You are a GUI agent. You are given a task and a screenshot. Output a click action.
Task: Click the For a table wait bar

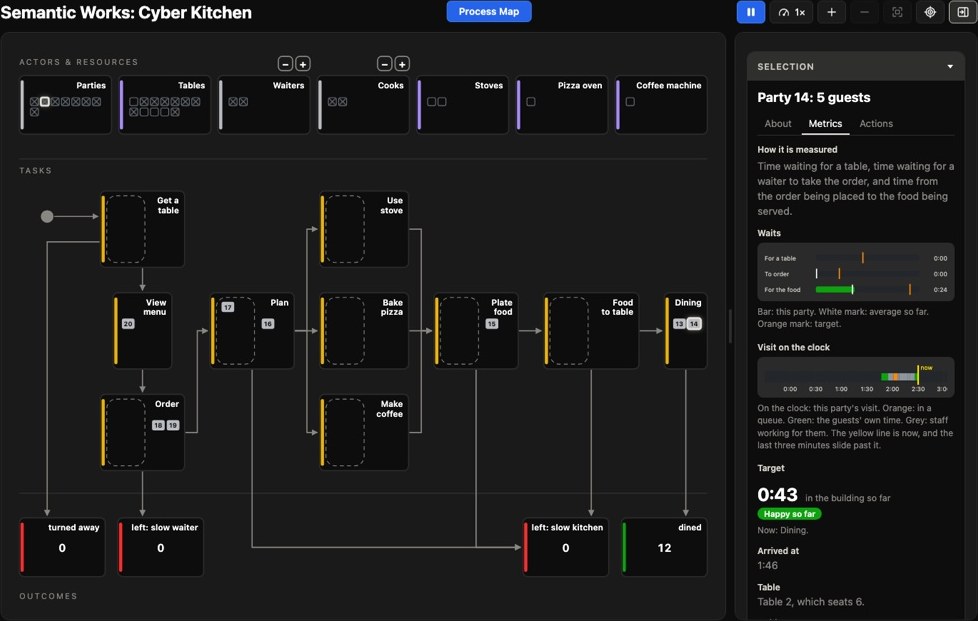867,258
